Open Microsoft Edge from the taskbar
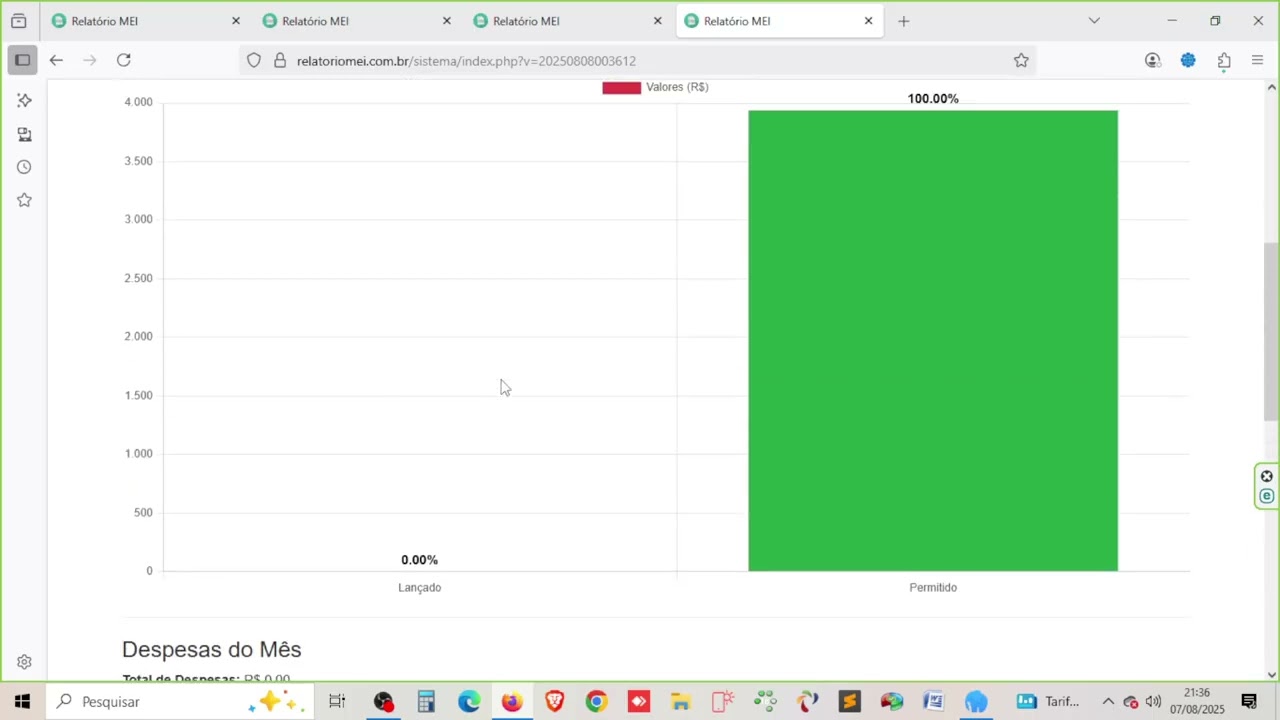Screen dimensions: 1280x720 [x=469, y=702]
